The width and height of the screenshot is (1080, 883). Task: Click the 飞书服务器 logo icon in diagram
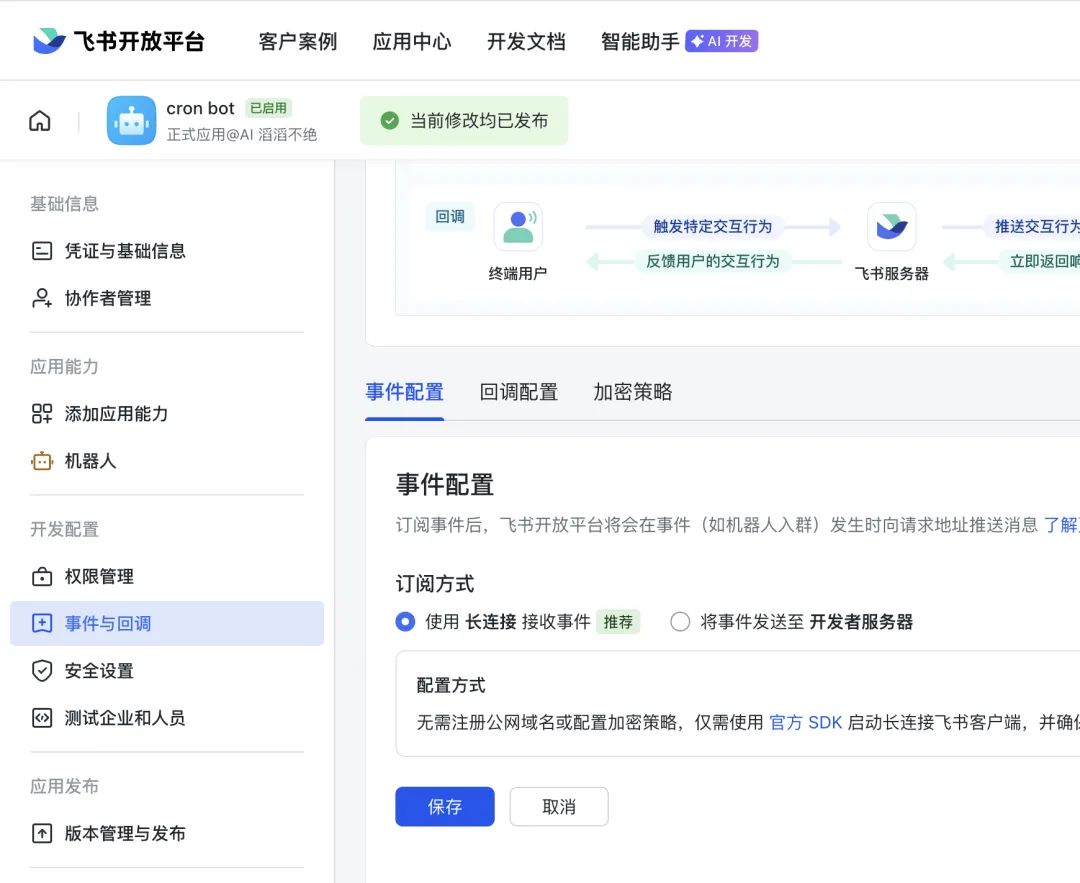(x=891, y=227)
